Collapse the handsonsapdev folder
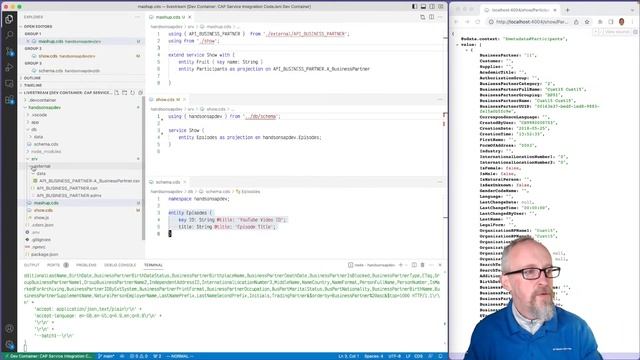Image resolution: width=640 pixels, height=360 pixels. click(44, 107)
